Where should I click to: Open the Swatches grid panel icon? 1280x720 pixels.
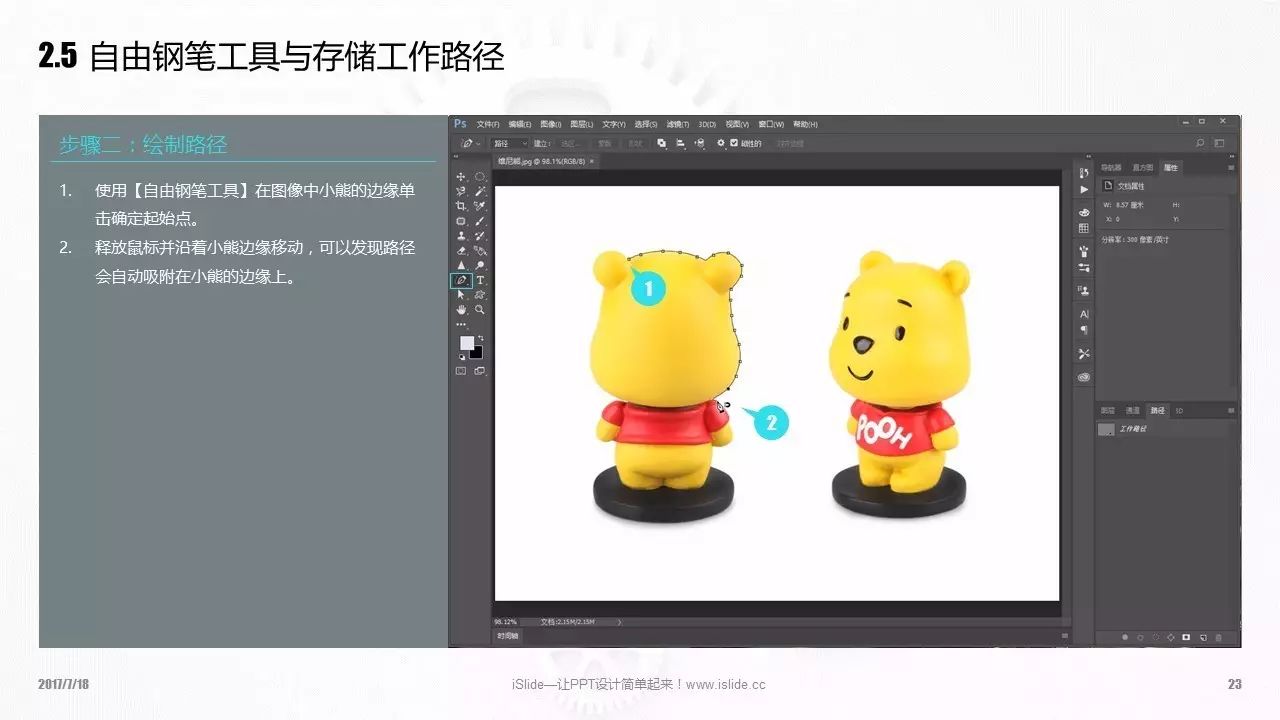point(1084,228)
